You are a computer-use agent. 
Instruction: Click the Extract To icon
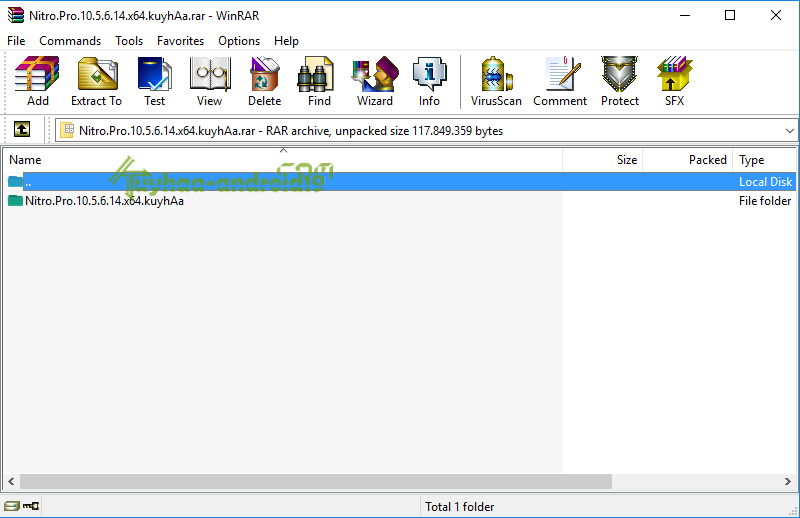(x=96, y=80)
